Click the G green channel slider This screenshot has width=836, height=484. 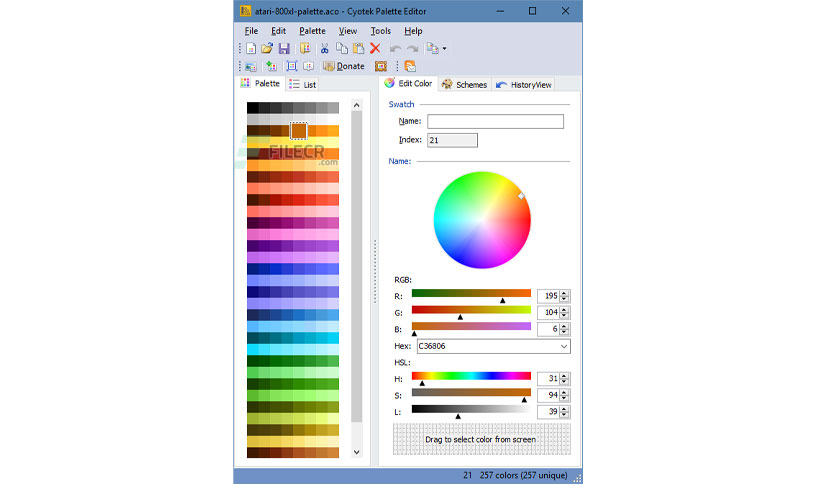471,311
